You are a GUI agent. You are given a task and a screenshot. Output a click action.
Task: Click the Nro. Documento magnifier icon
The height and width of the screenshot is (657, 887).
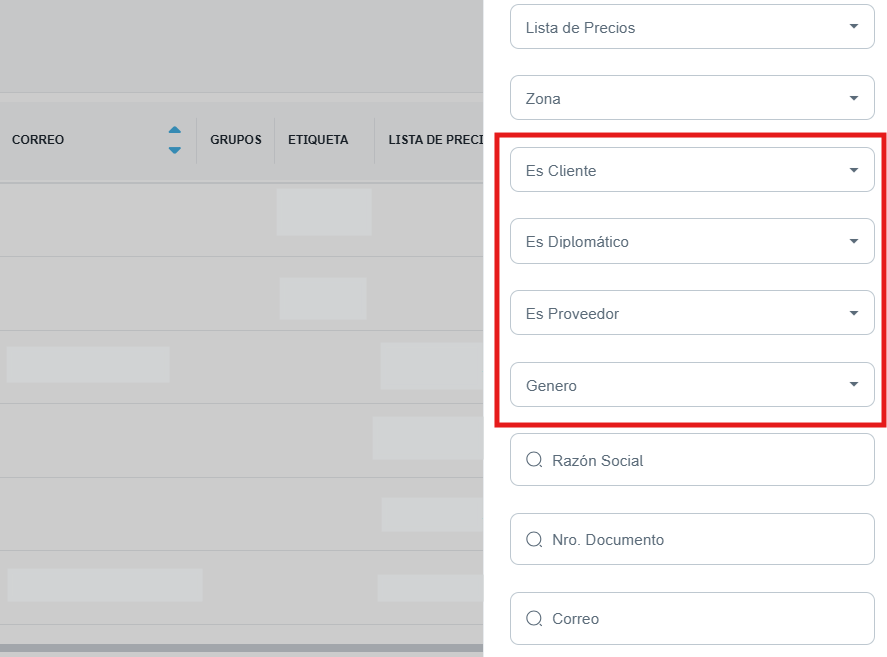(x=534, y=540)
